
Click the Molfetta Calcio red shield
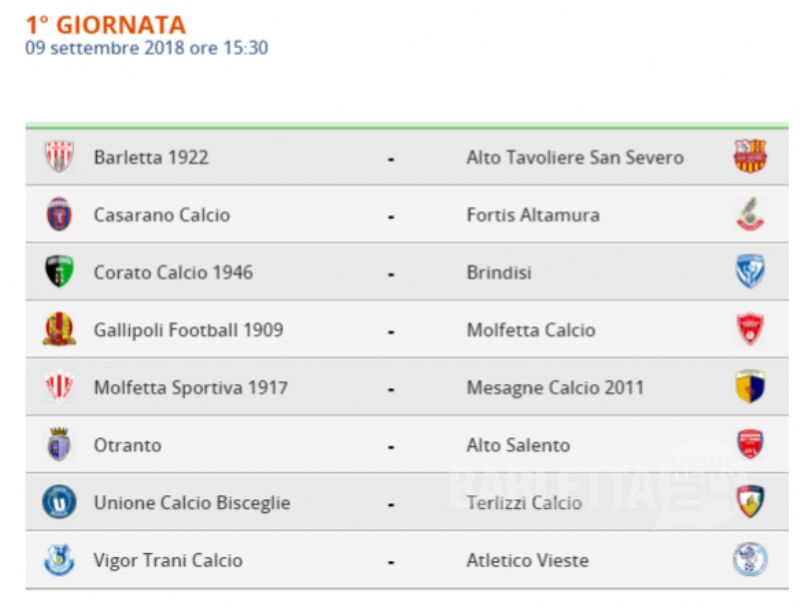[x=750, y=329]
